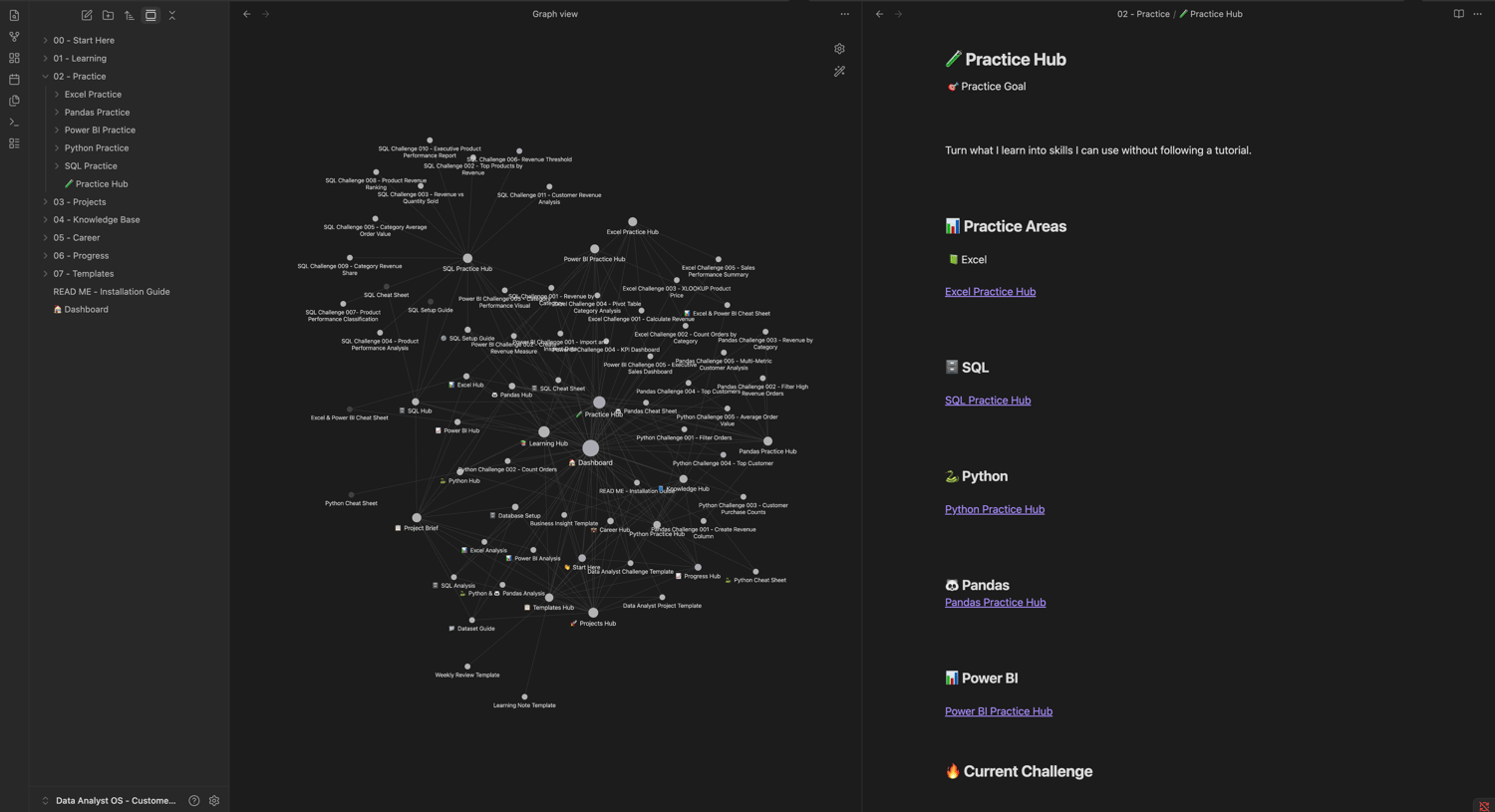Expand the 03 - Projects folder

[x=80, y=202]
